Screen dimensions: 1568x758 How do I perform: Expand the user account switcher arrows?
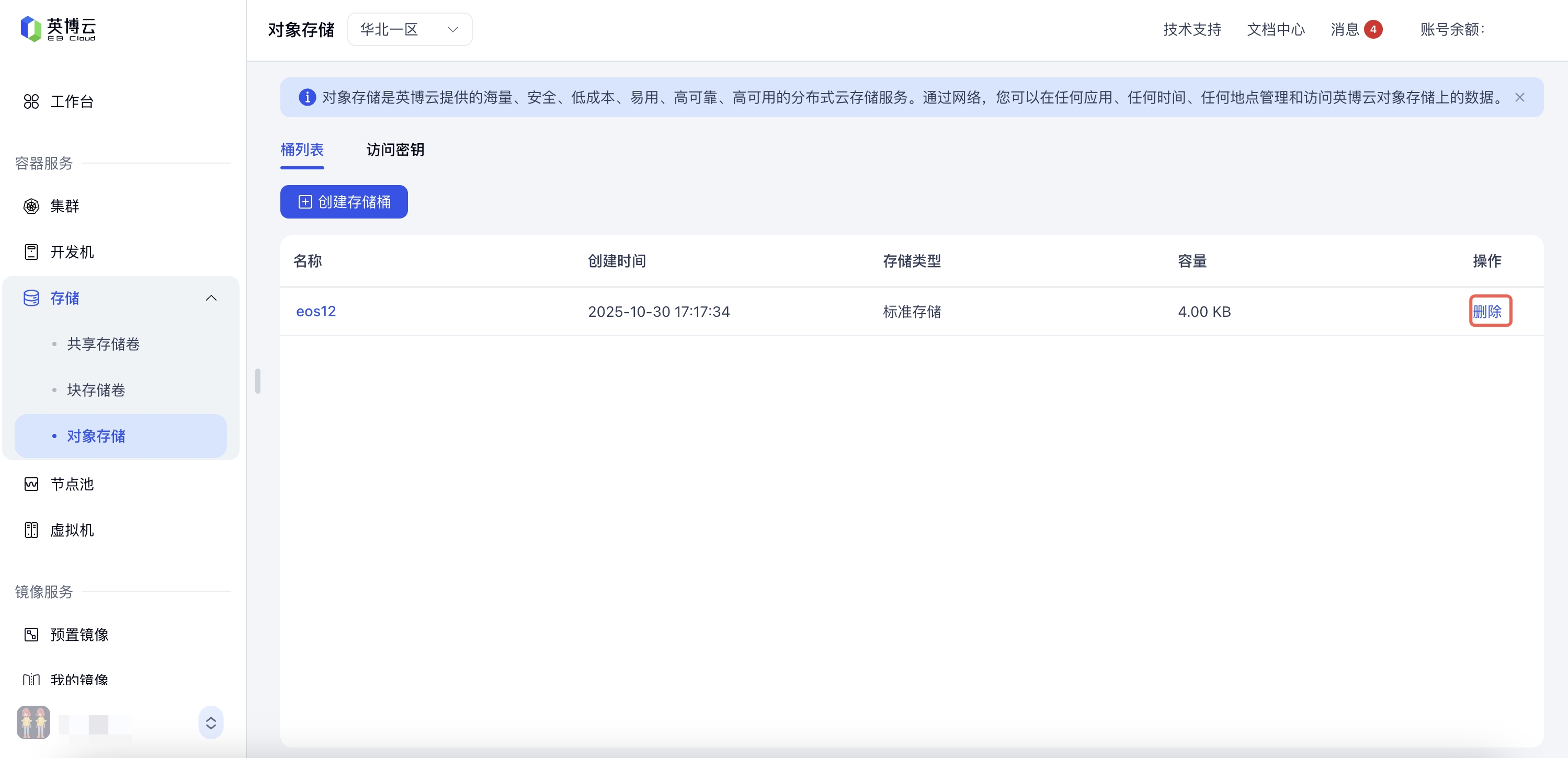pos(211,723)
